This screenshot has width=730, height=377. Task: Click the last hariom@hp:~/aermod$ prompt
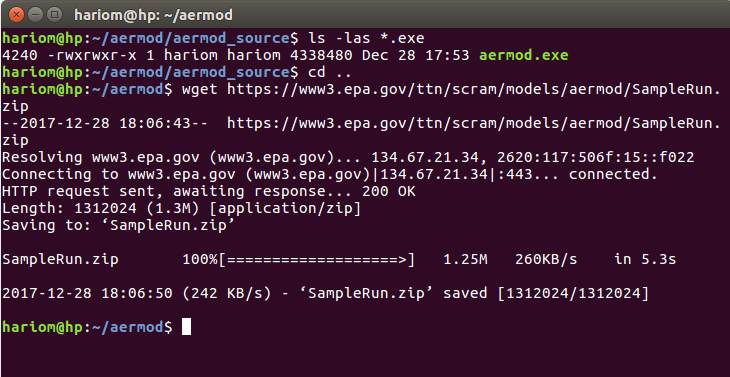87,327
